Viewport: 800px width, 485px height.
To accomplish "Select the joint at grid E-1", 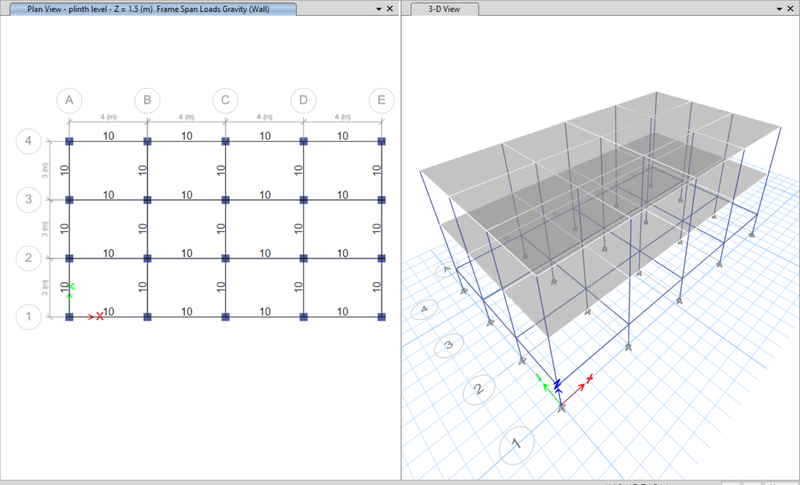I will coord(382,317).
